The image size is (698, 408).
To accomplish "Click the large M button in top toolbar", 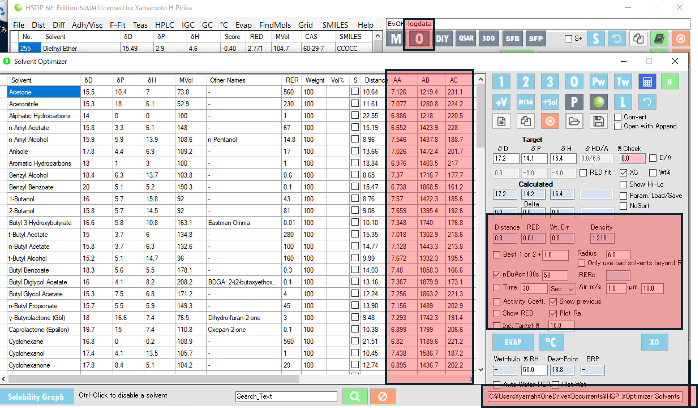I will [396, 40].
